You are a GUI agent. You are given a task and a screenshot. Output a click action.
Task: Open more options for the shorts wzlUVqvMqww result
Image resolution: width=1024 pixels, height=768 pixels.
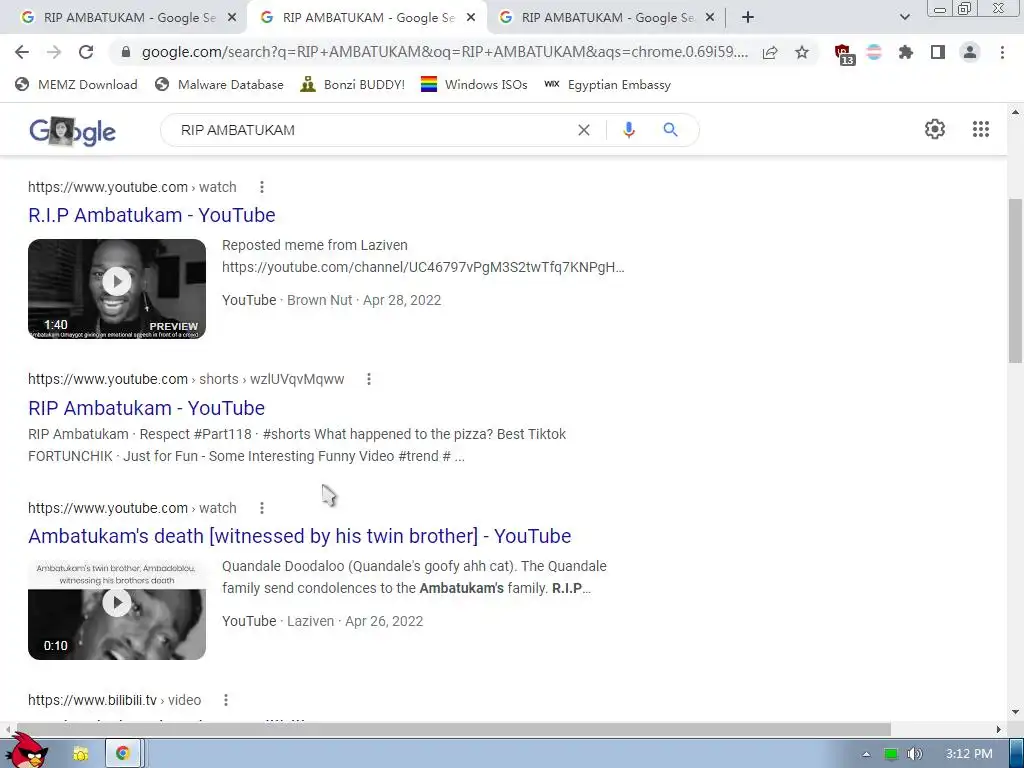(x=369, y=379)
